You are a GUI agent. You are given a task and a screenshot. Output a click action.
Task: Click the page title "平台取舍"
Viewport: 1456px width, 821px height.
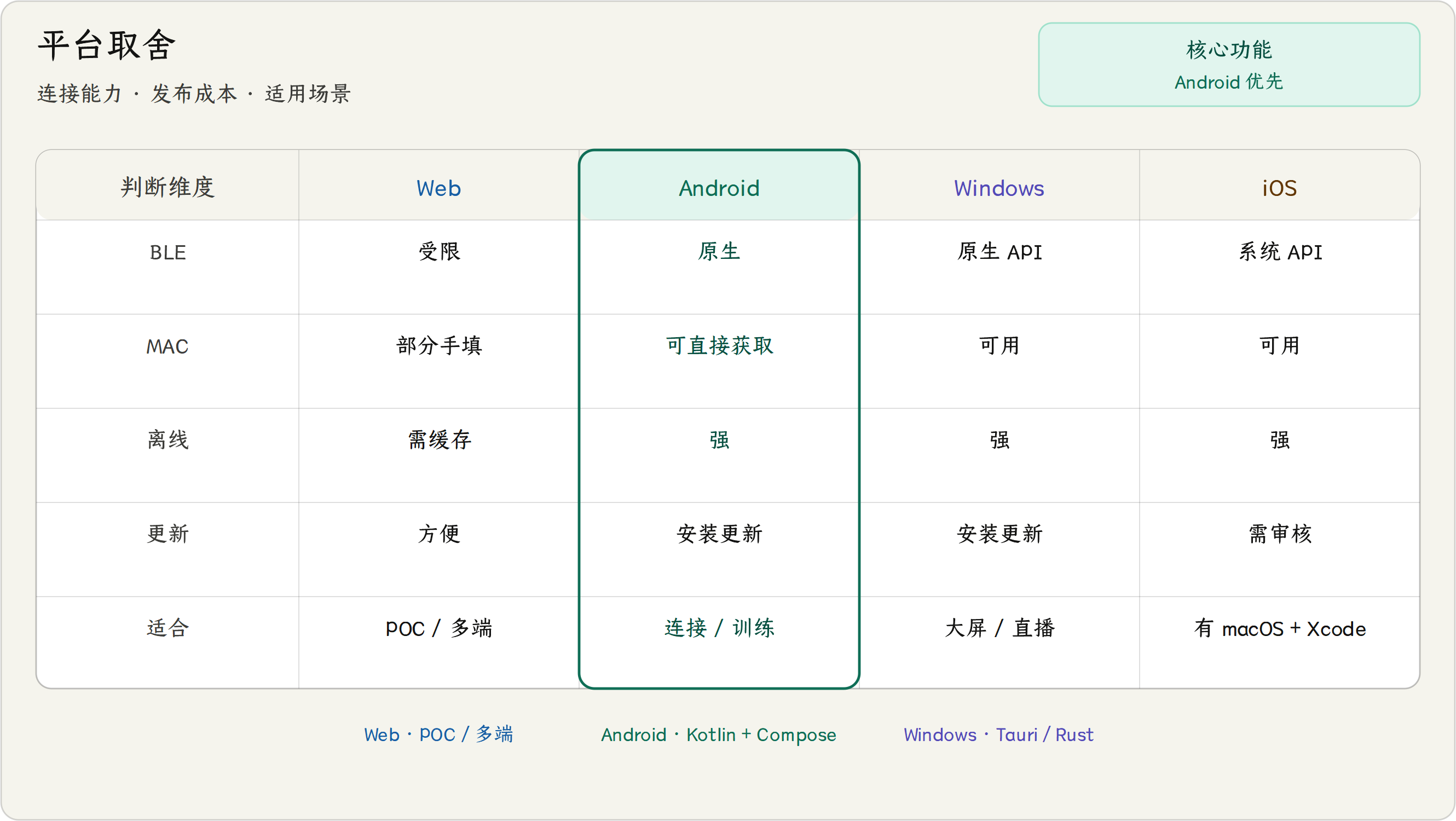(107, 45)
